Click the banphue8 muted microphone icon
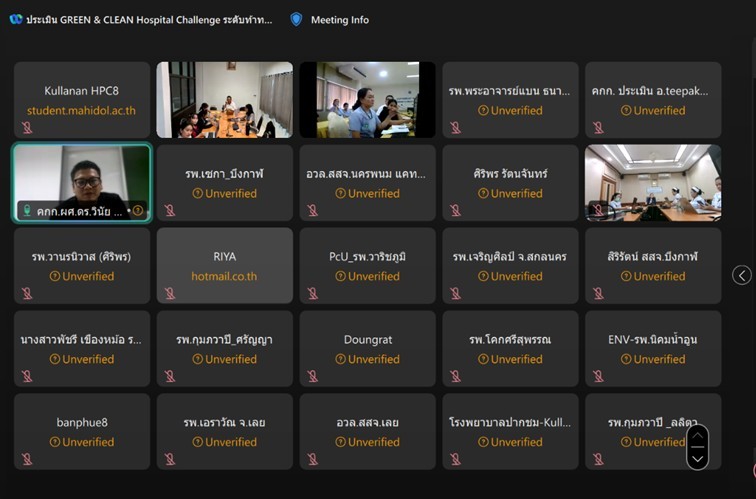This screenshot has width=756, height=499. coord(27,459)
